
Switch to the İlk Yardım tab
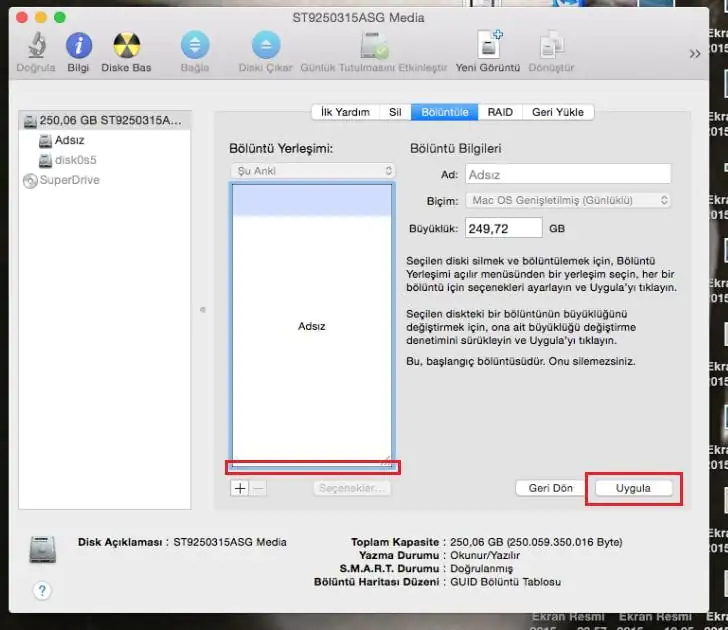tap(345, 112)
